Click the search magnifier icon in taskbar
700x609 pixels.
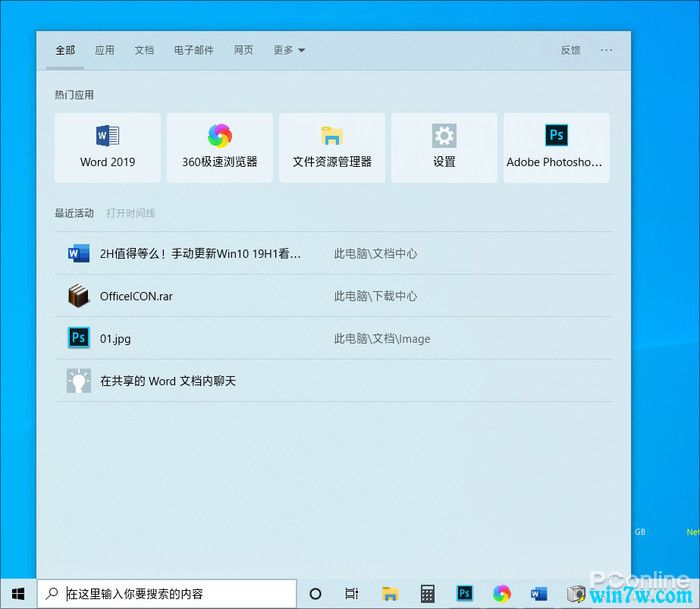(52, 593)
